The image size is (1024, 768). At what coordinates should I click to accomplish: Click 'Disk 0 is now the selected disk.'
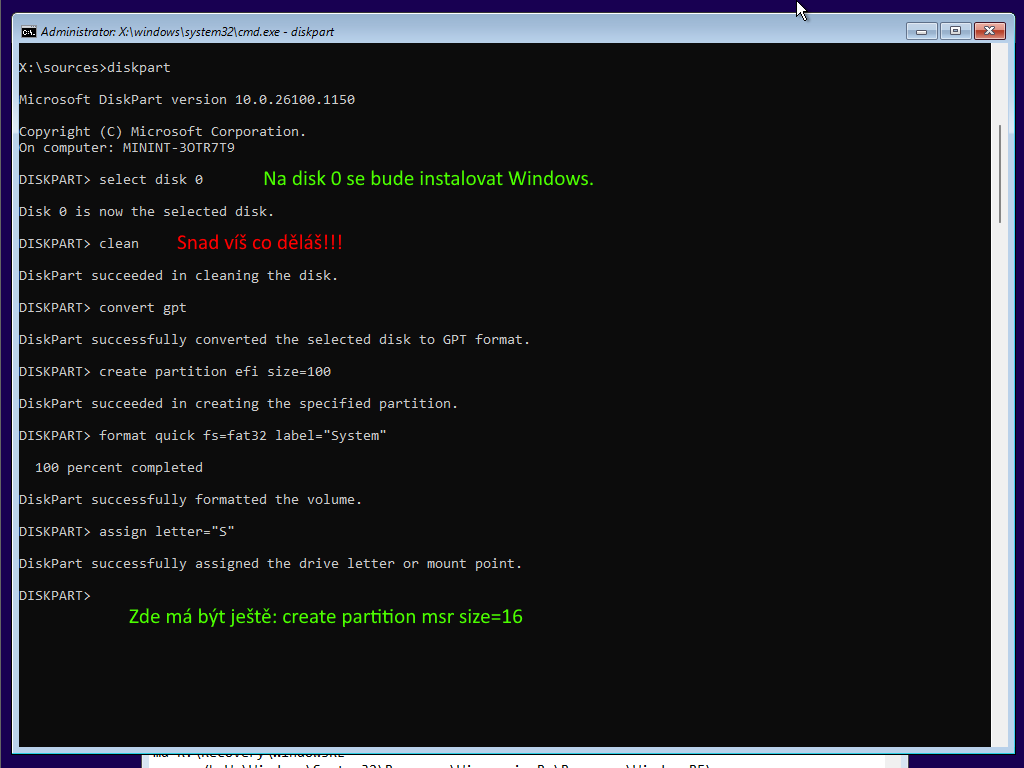(x=146, y=211)
